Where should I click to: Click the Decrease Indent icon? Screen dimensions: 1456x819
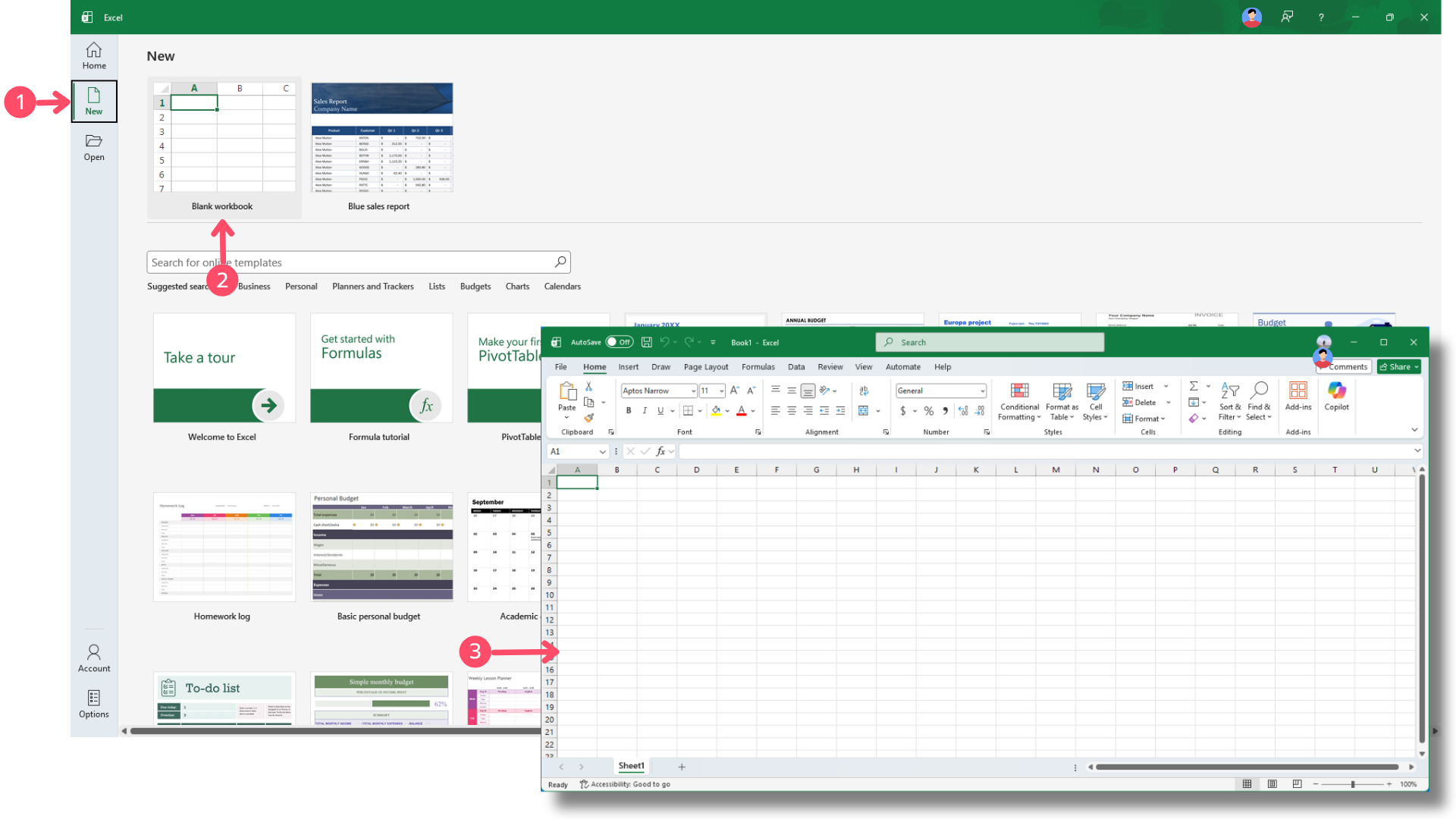coord(824,410)
